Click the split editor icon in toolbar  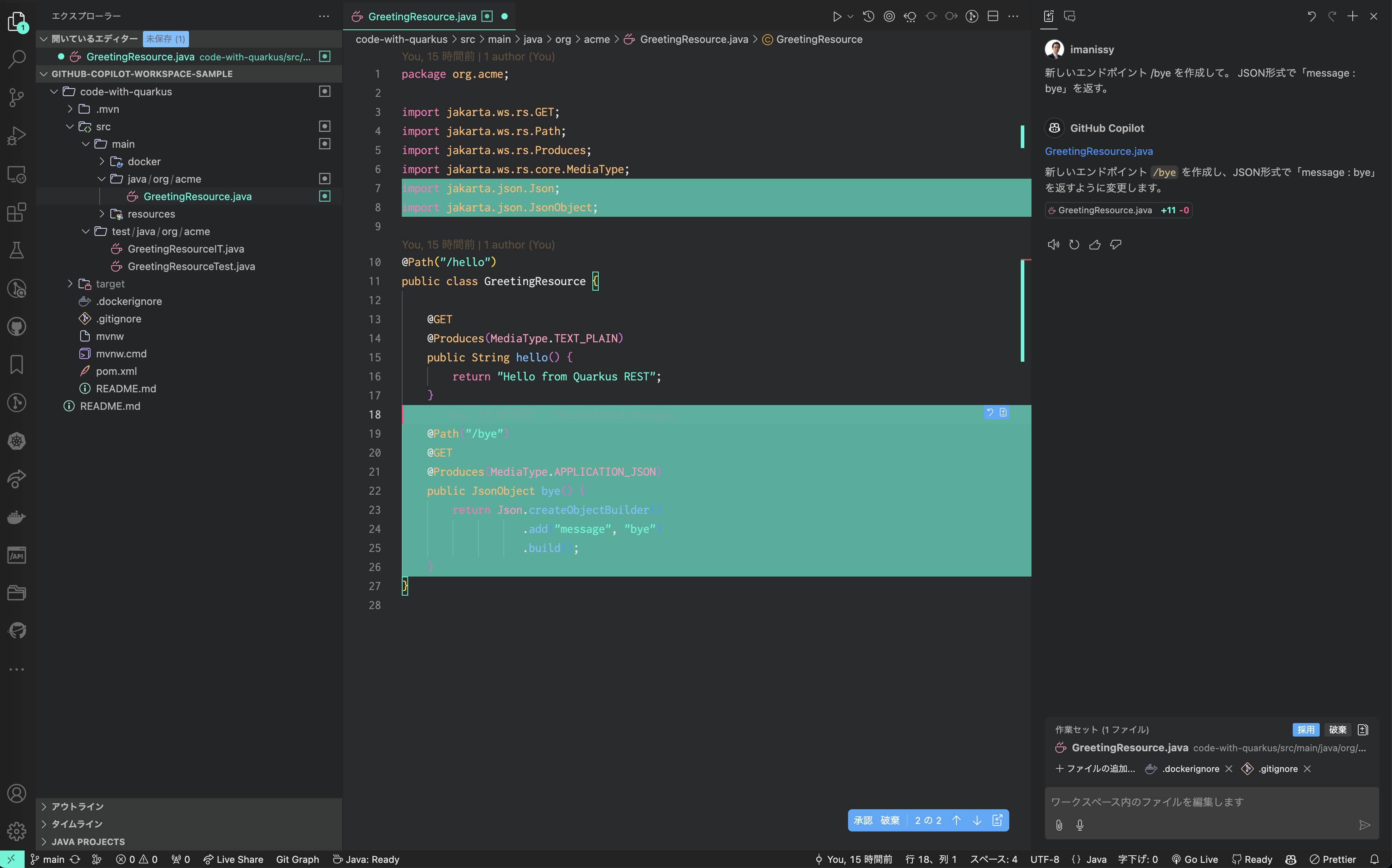[993, 16]
